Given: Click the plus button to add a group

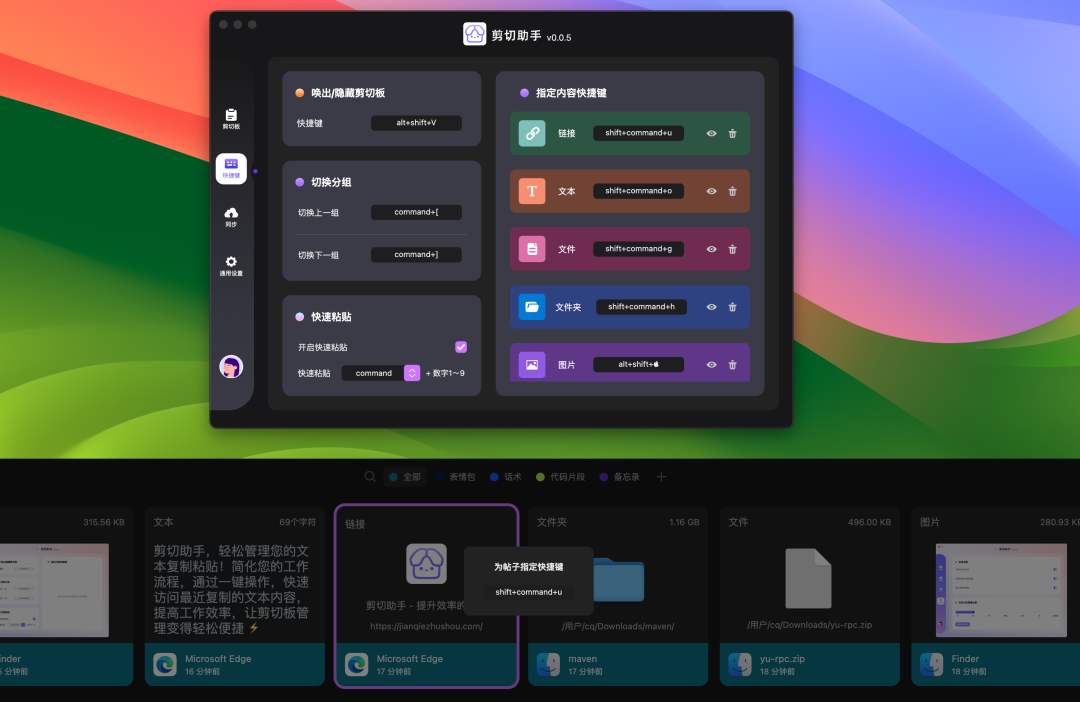Looking at the screenshot, I should point(661,477).
